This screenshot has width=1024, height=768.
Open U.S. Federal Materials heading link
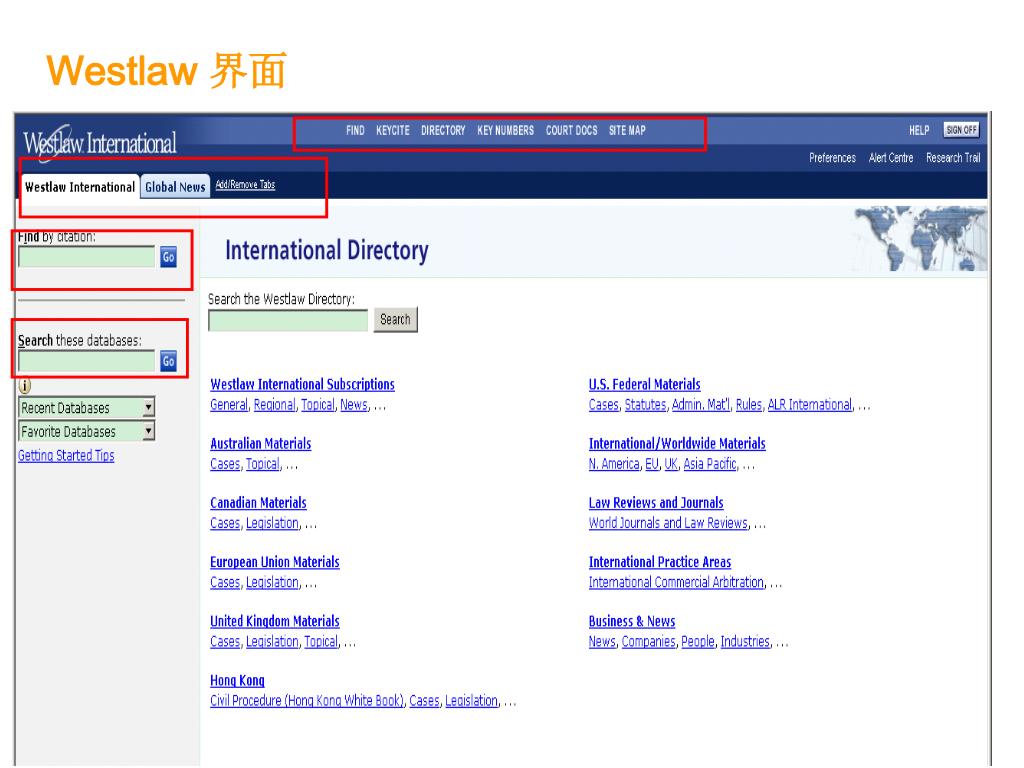click(645, 384)
